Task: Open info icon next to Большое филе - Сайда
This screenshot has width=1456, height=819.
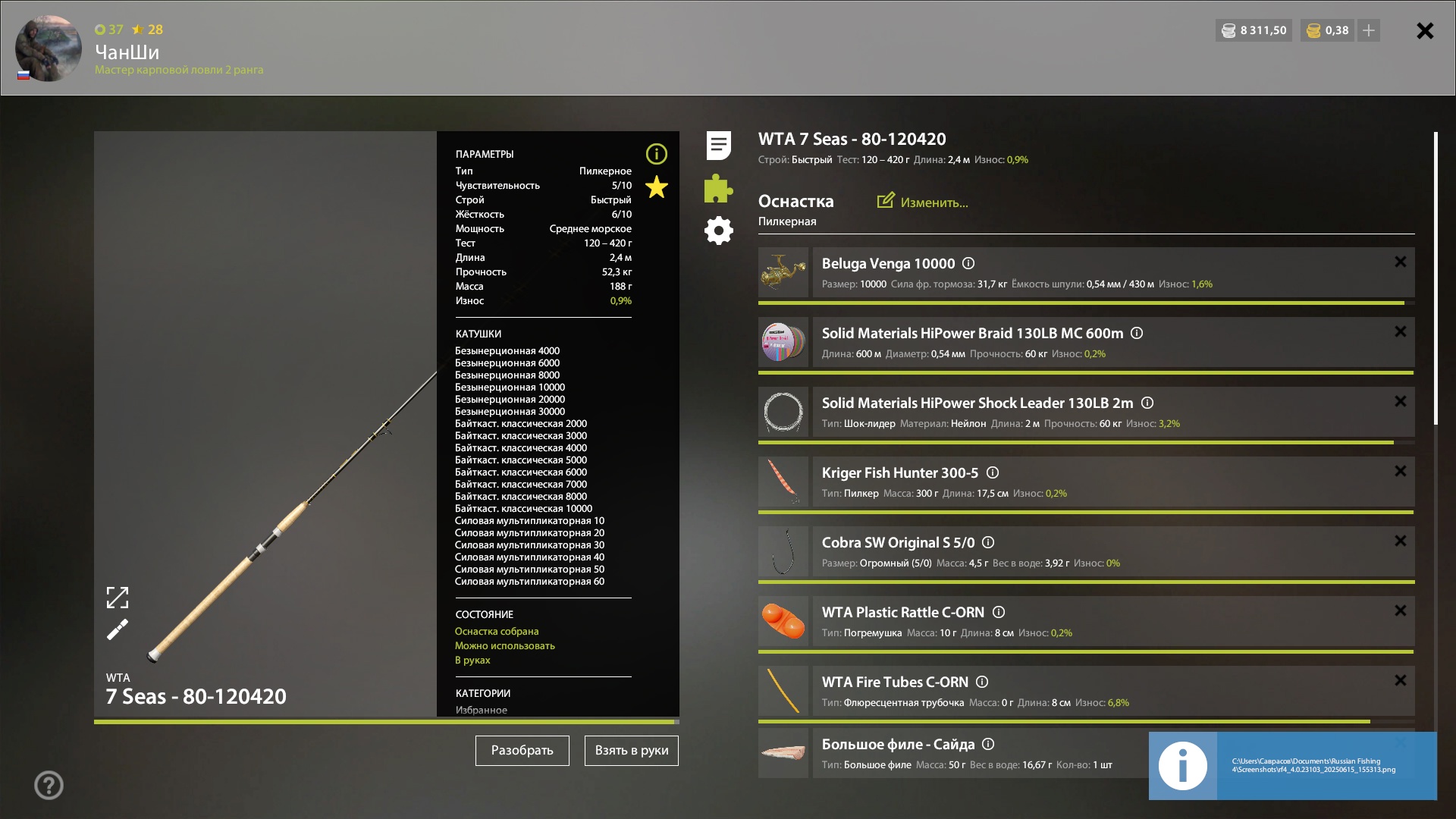Action: (988, 744)
